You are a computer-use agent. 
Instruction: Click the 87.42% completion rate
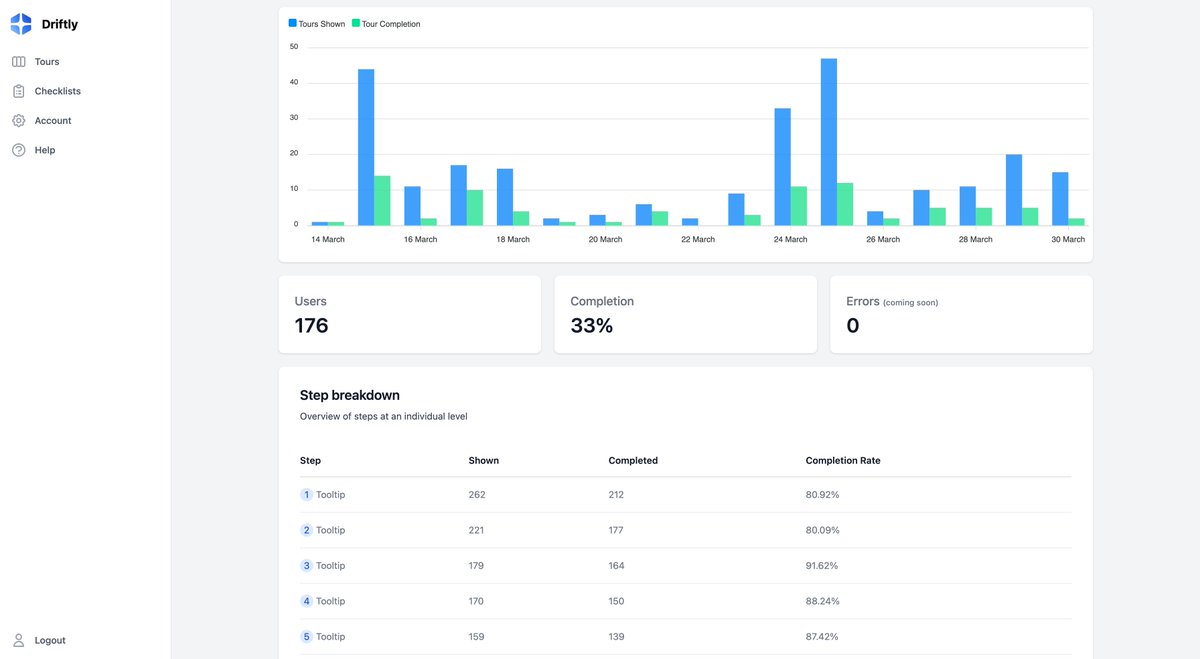[x=822, y=637]
